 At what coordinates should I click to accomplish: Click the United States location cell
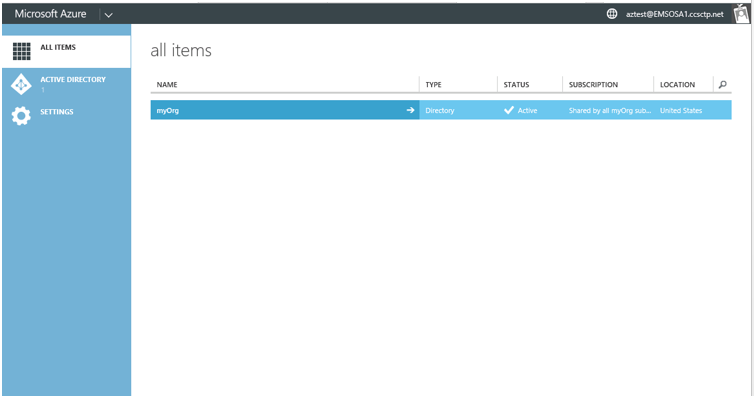tap(681, 111)
